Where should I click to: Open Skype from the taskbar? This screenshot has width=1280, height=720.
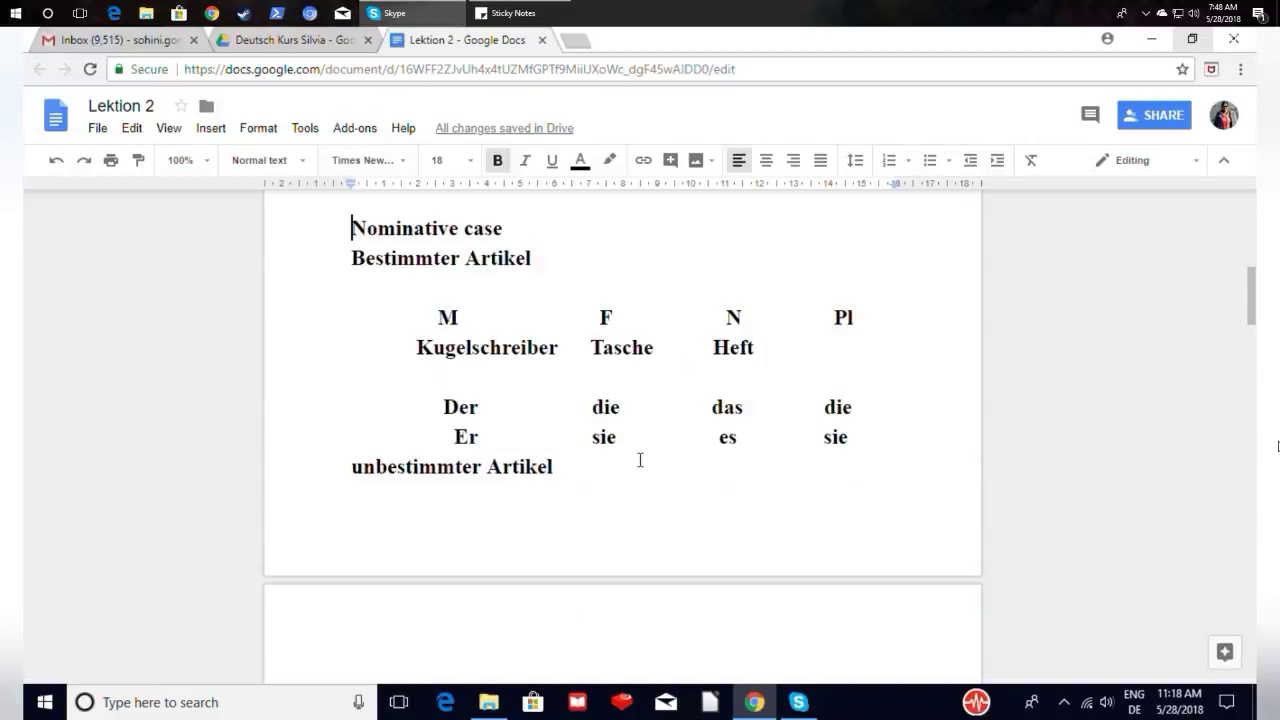pyautogui.click(x=798, y=702)
